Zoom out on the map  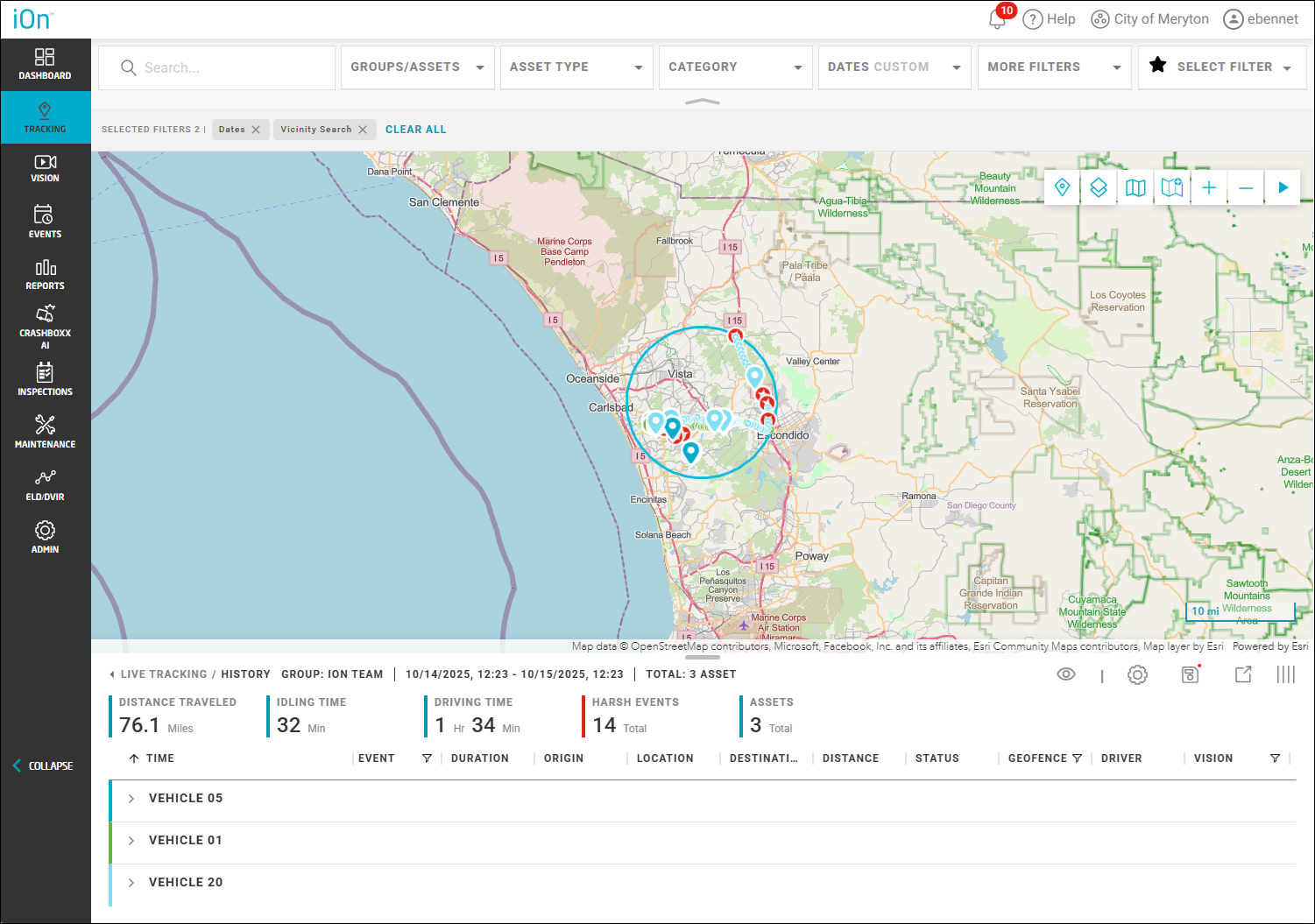tap(1246, 187)
